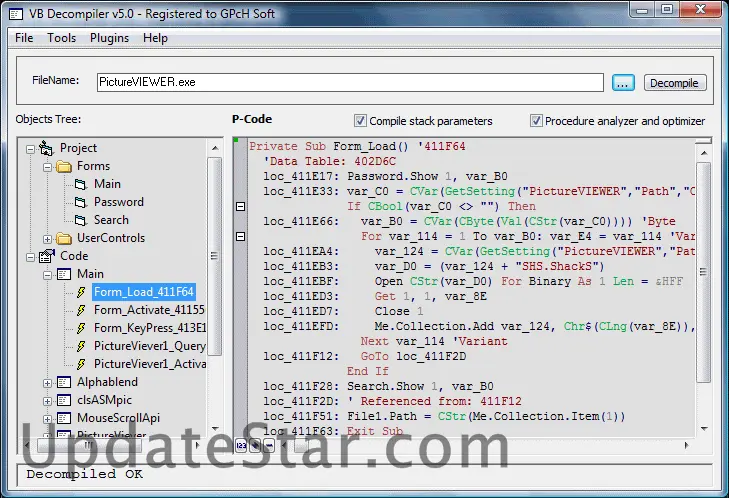Collapse the If CBool code block
Viewport: 729px width, 498px height.
tap(240, 206)
